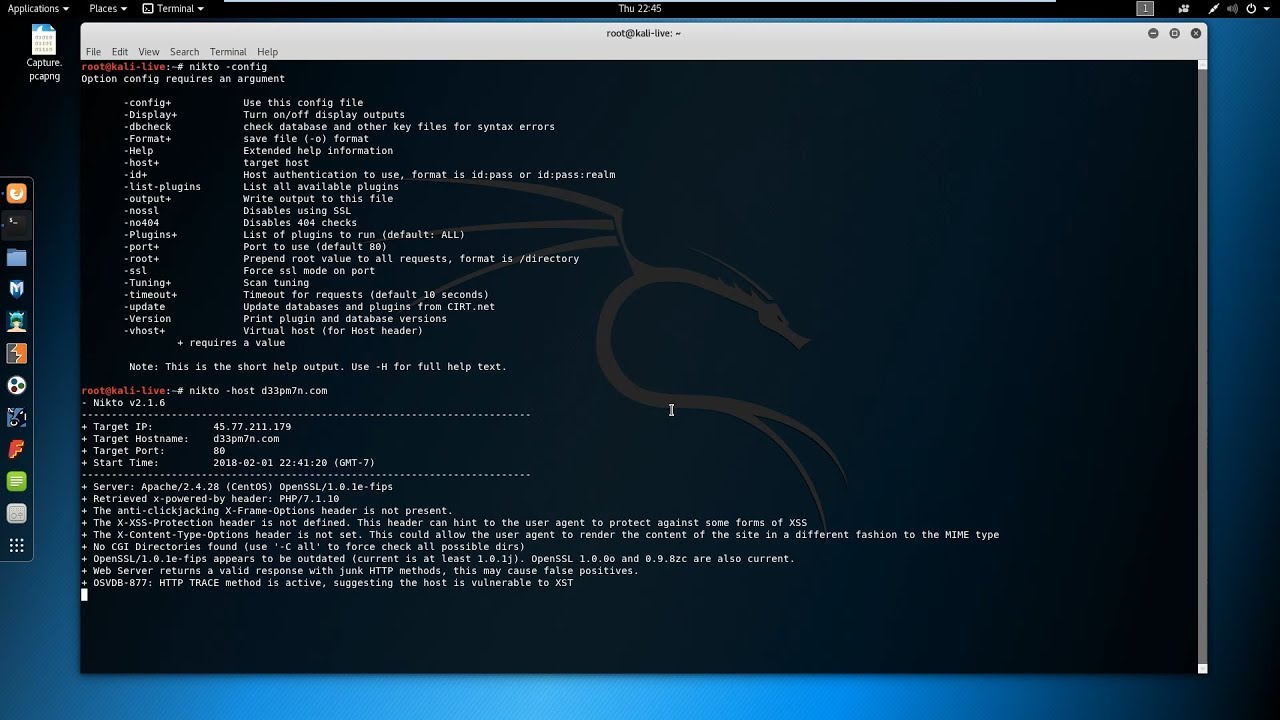Click the '-list-plugins' option line
The width and height of the screenshot is (1280, 720).
(x=261, y=187)
